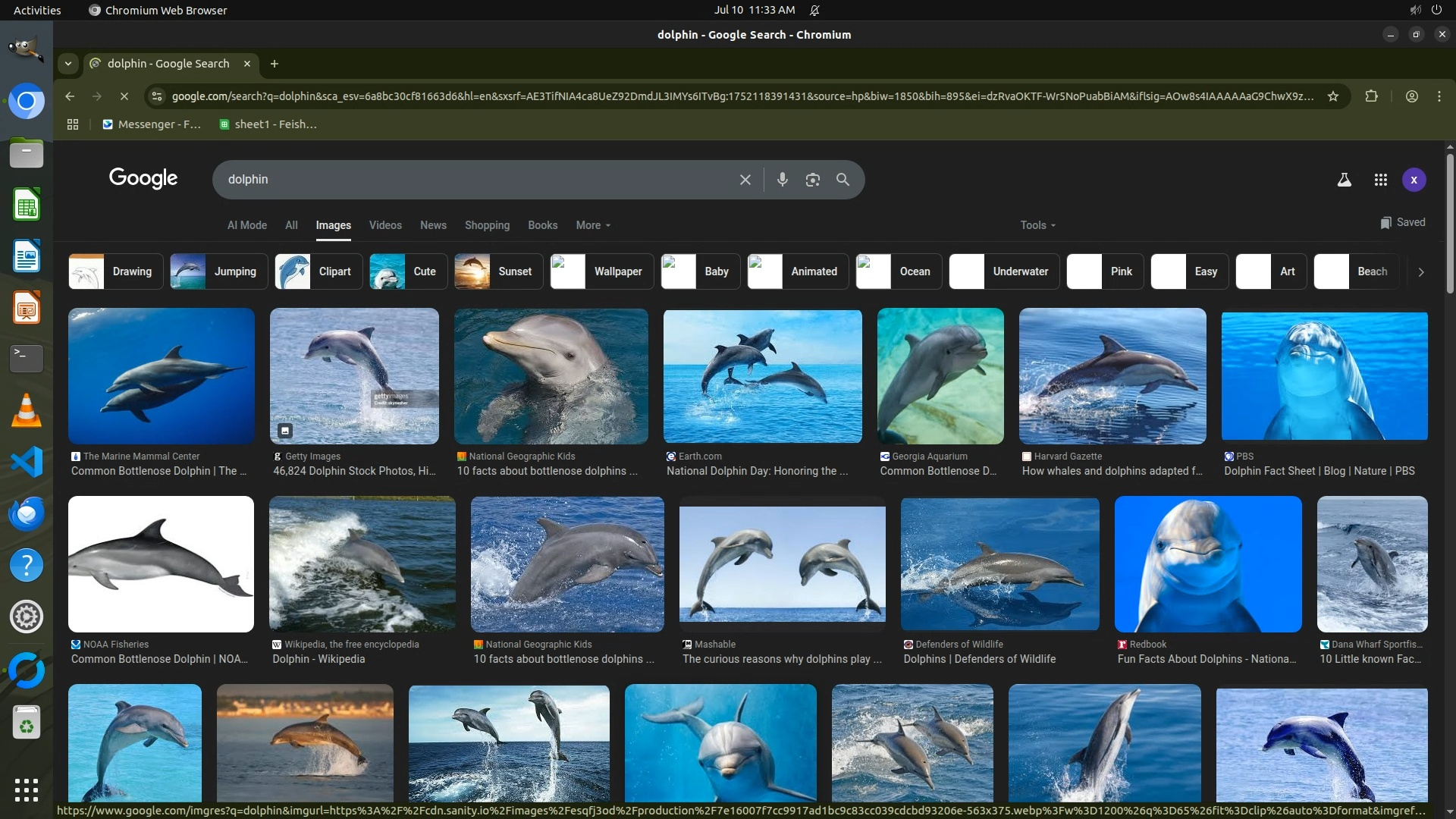1456x819 pixels.
Task: Open Chromium extensions puzzle icon
Action: 1371,96
